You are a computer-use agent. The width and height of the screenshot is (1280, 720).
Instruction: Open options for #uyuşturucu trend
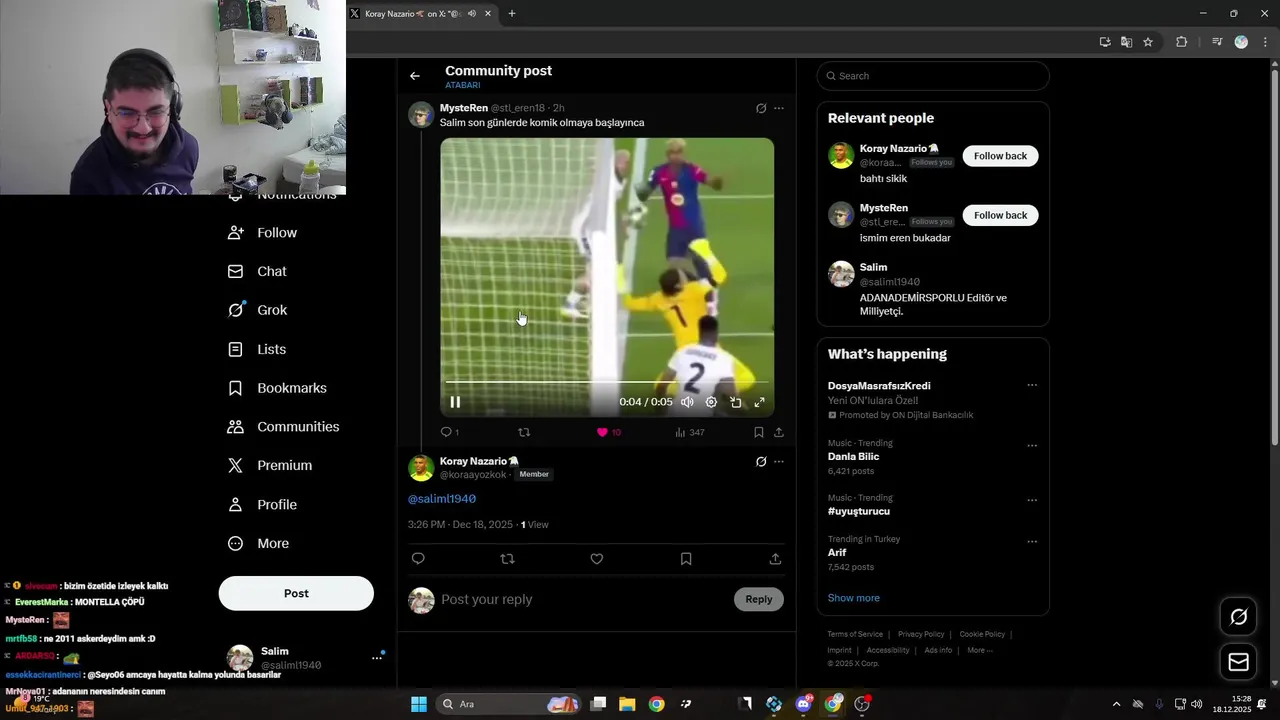[x=1032, y=500]
